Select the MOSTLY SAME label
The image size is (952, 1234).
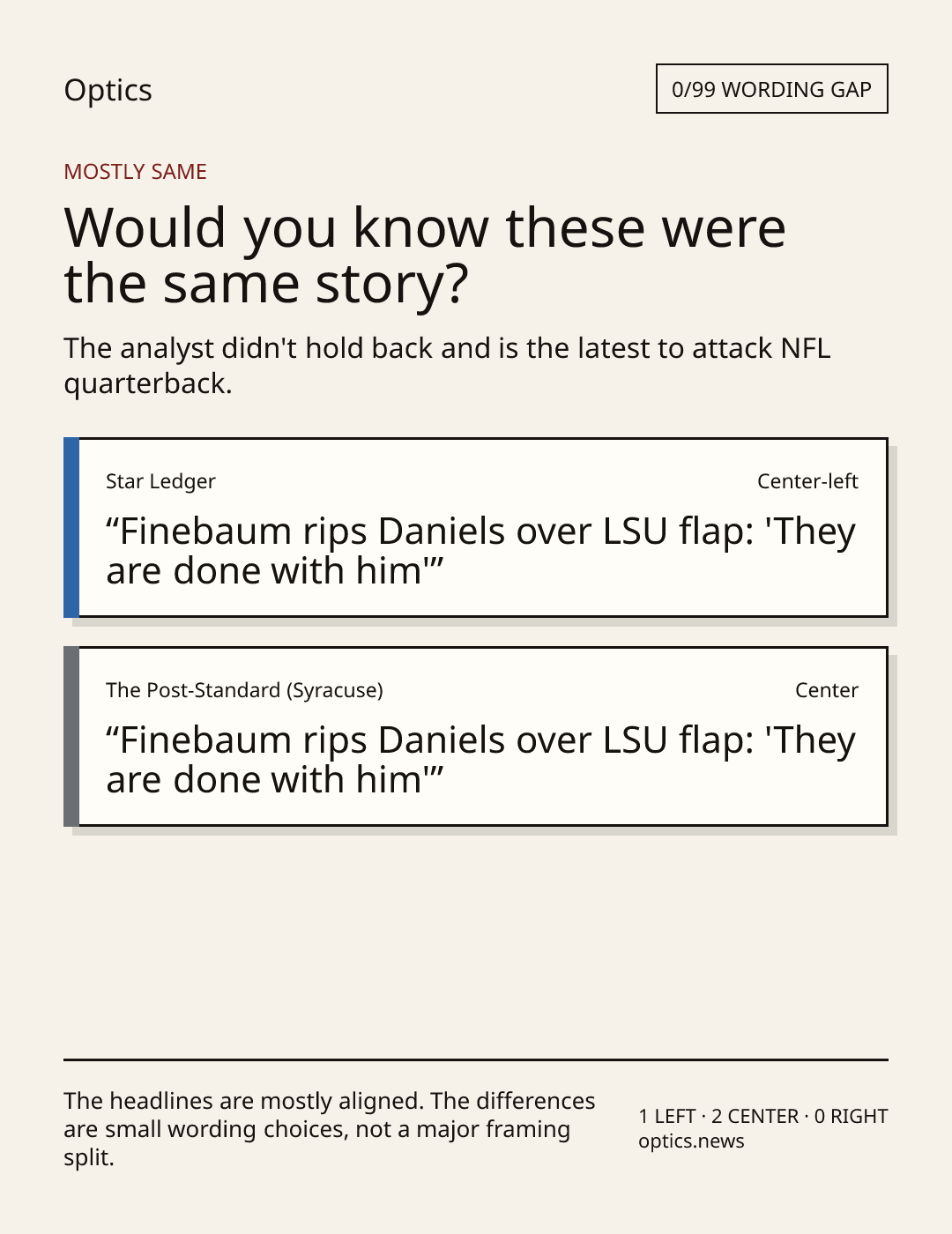135,172
